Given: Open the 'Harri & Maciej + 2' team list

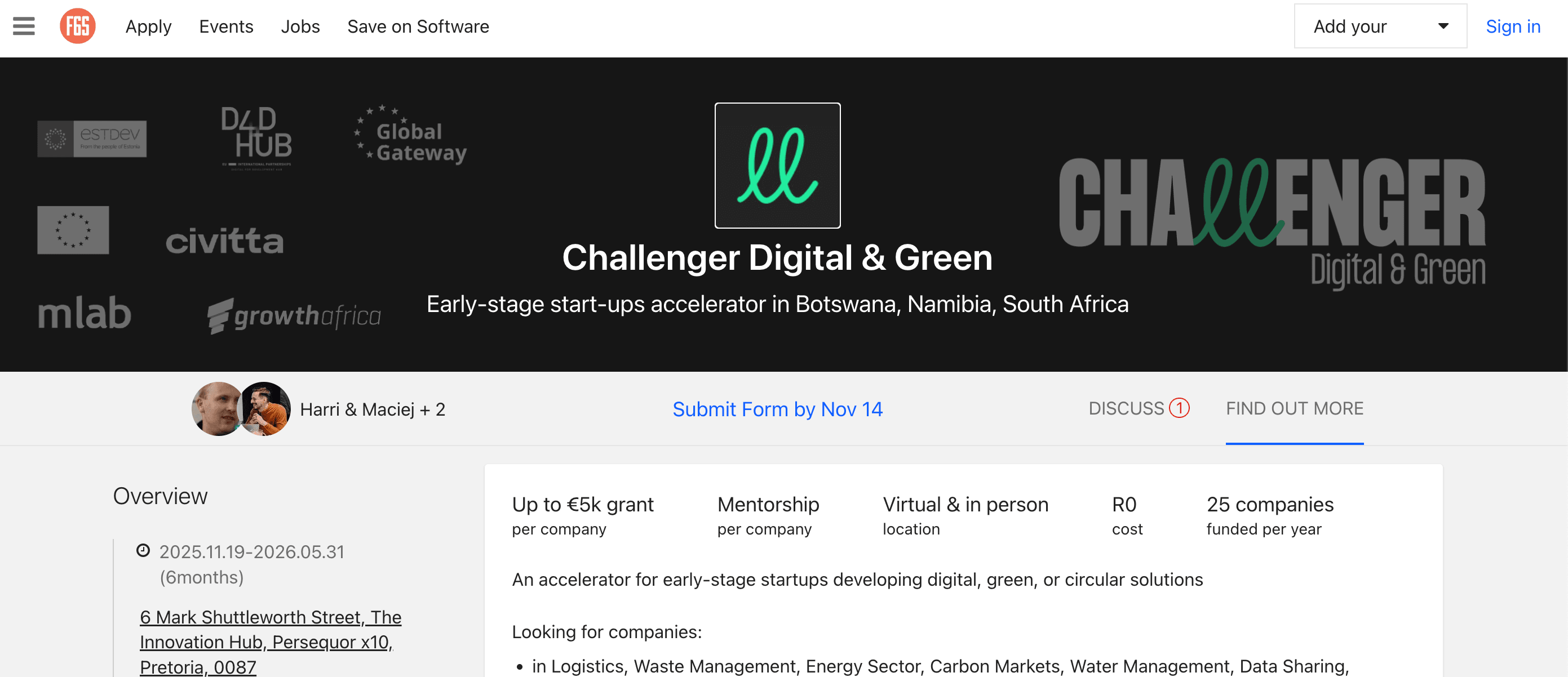Looking at the screenshot, I should point(373,409).
